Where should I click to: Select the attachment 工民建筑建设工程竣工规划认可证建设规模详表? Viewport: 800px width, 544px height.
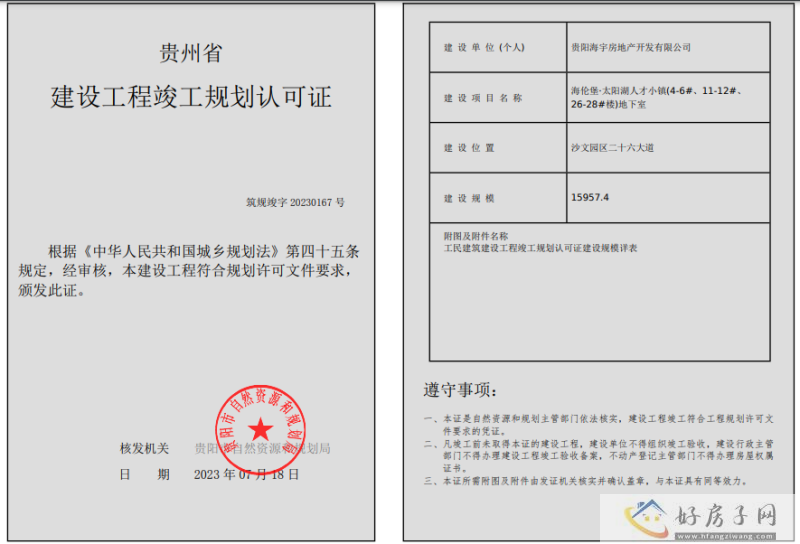coord(540,249)
